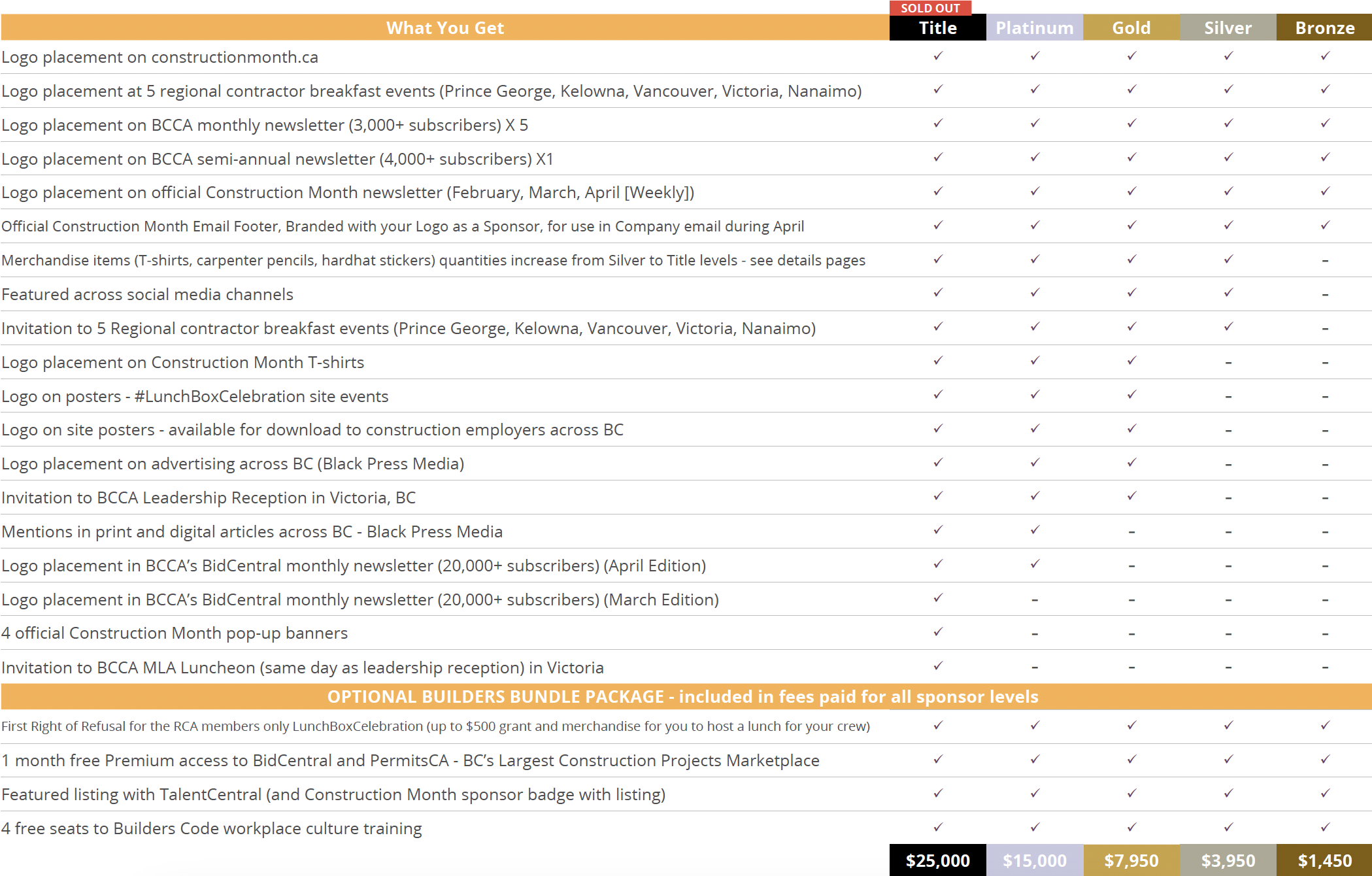Click '1 month free Premium access' row text

click(x=410, y=761)
